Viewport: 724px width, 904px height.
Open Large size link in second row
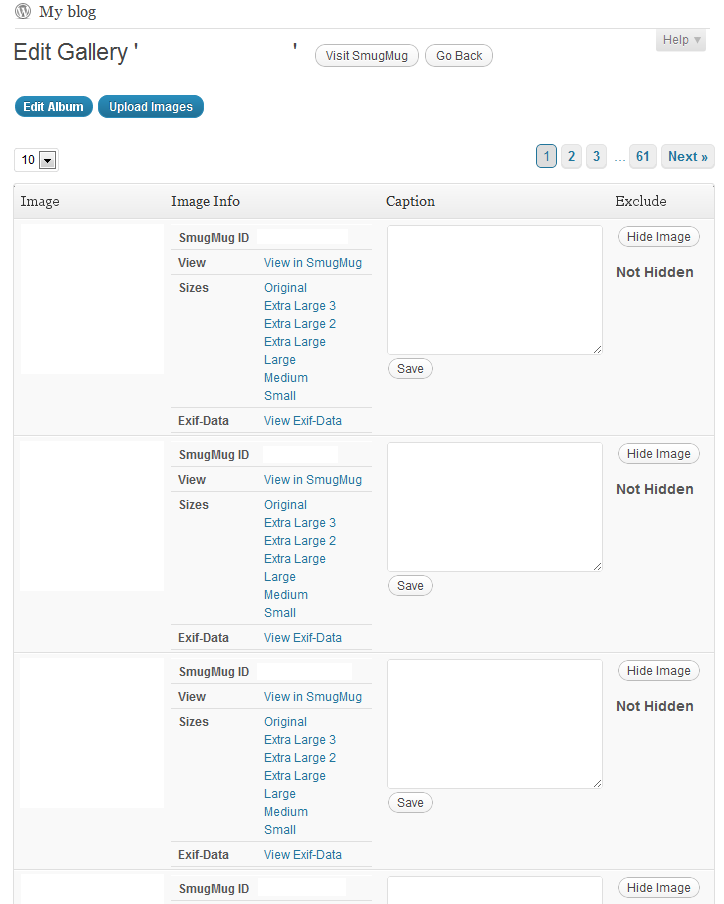(x=280, y=577)
